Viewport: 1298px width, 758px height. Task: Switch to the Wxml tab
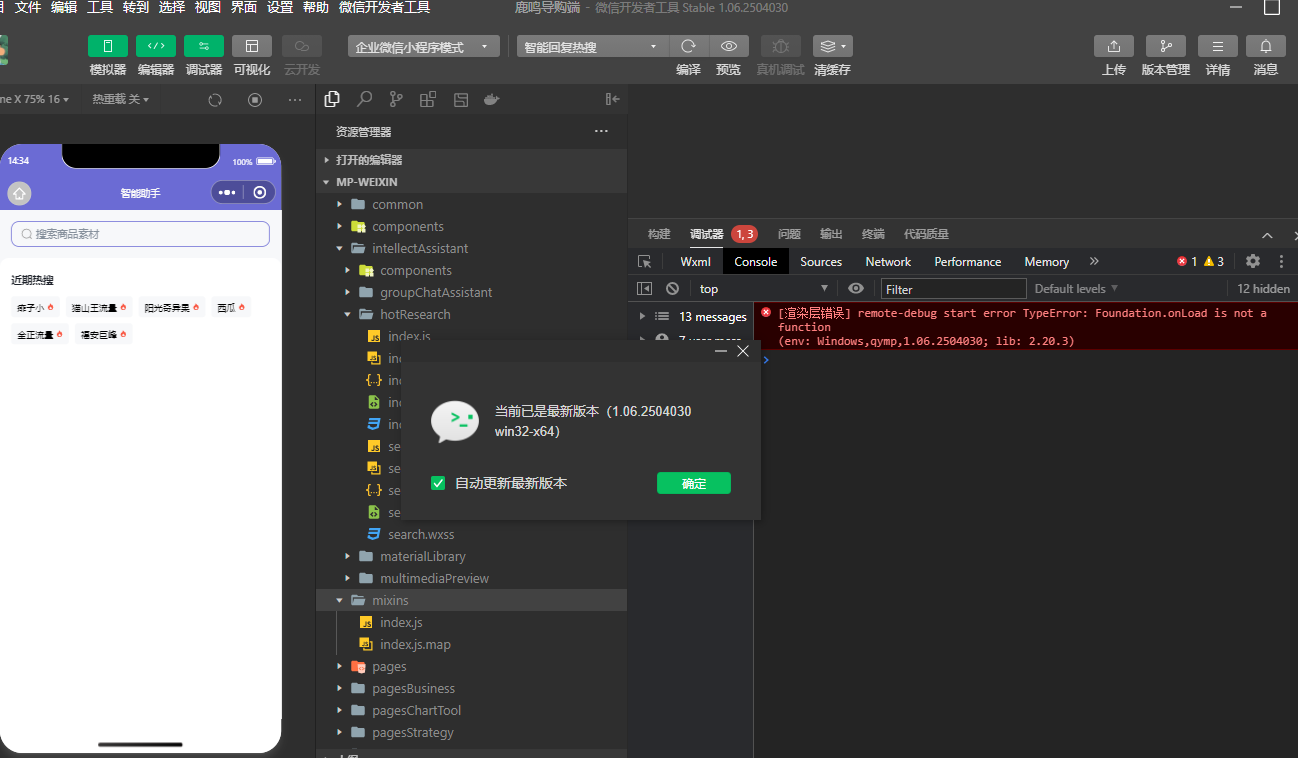(x=695, y=261)
